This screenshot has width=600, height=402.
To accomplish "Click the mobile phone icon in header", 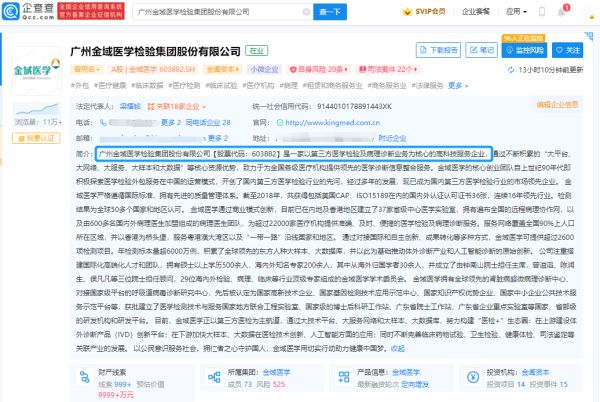I will pos(542,11).
